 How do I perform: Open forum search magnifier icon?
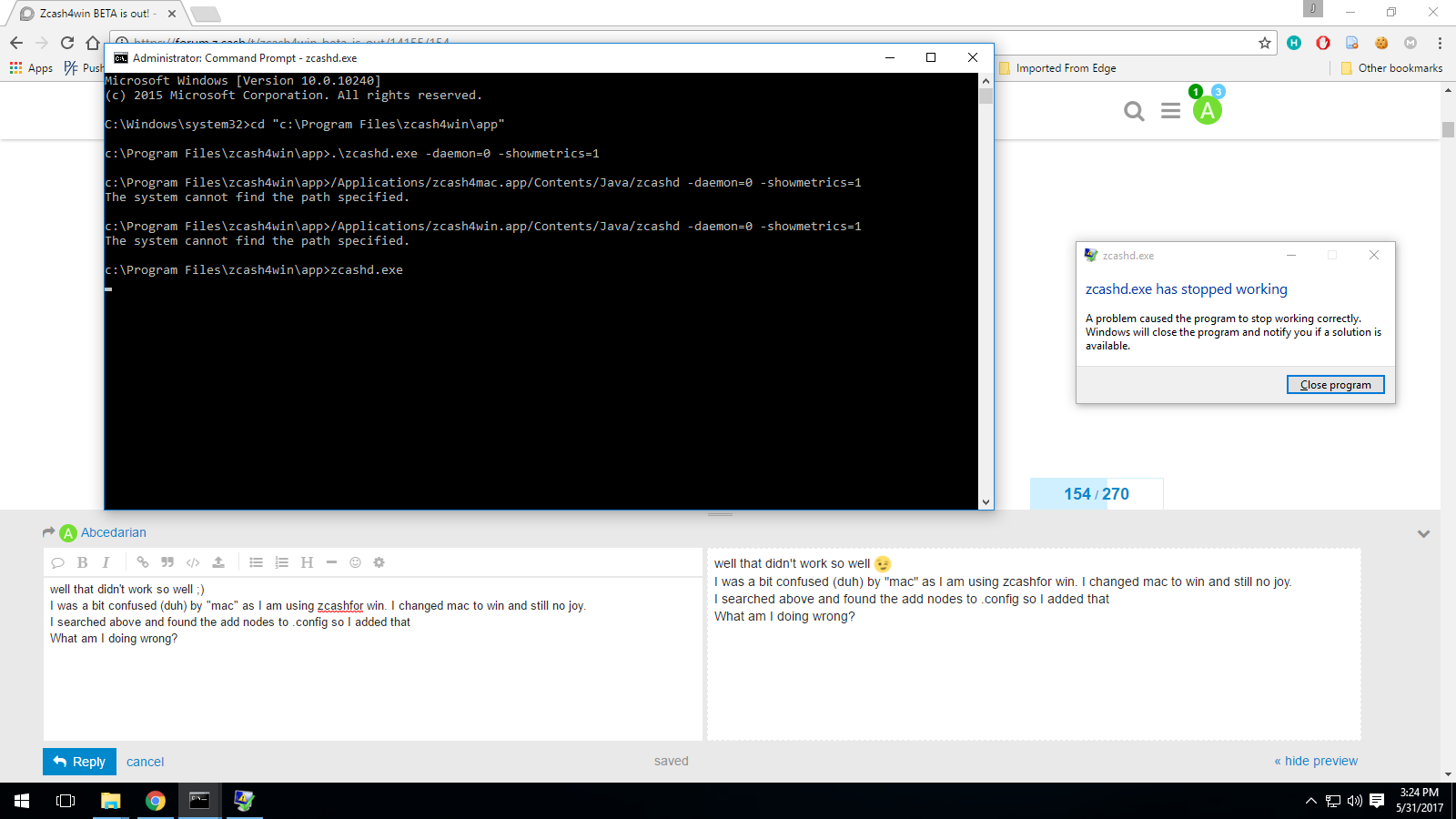[1134, 111]
